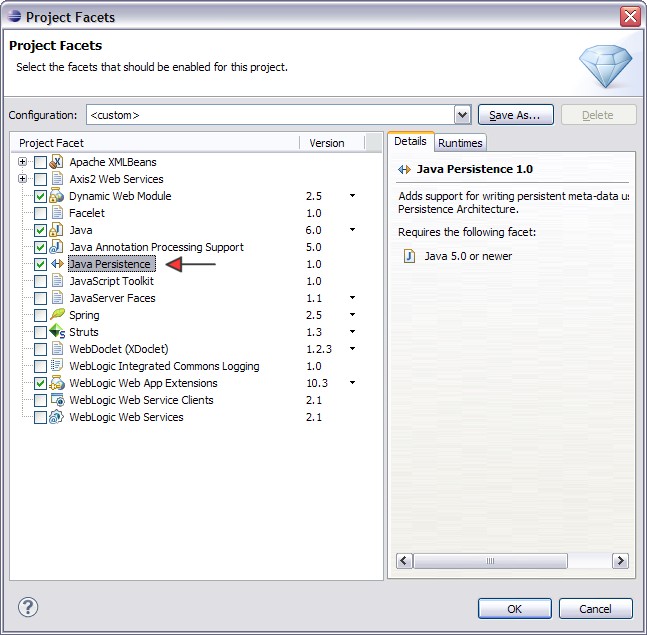Click the Save As... button

pos(515,115)
